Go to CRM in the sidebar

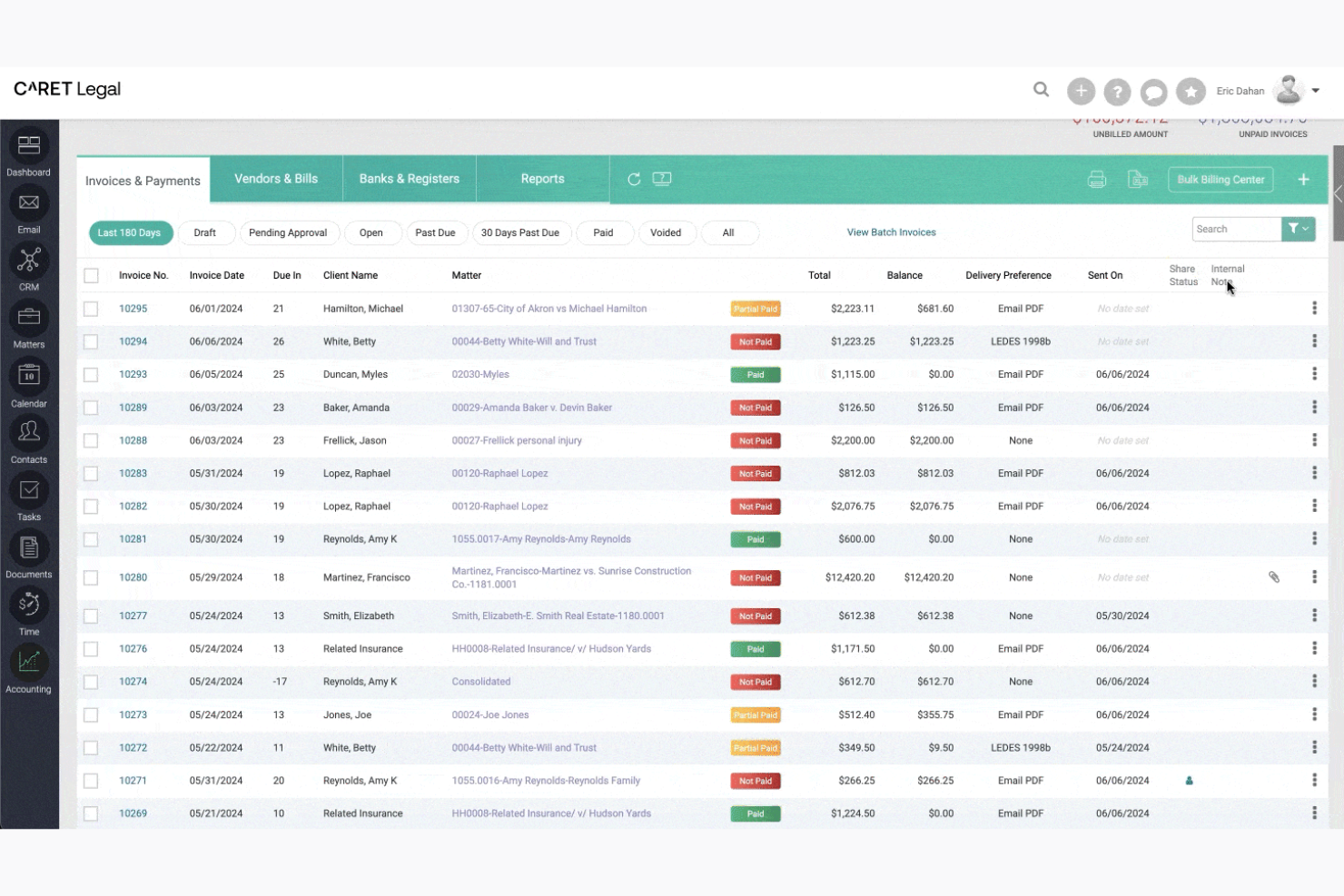coord(29,261)
